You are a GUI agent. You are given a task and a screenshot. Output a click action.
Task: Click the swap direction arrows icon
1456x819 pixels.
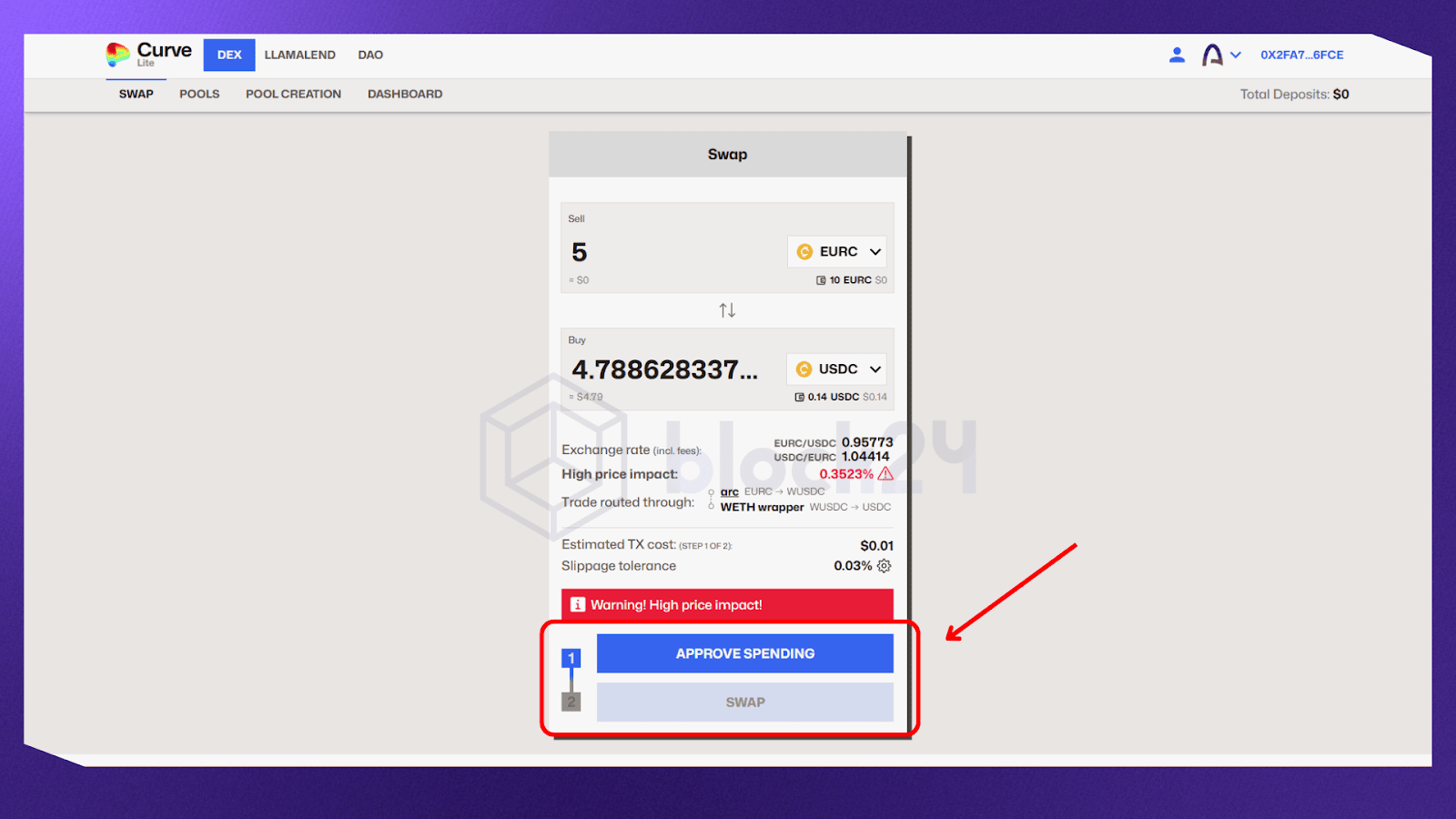tap(727, 310)
